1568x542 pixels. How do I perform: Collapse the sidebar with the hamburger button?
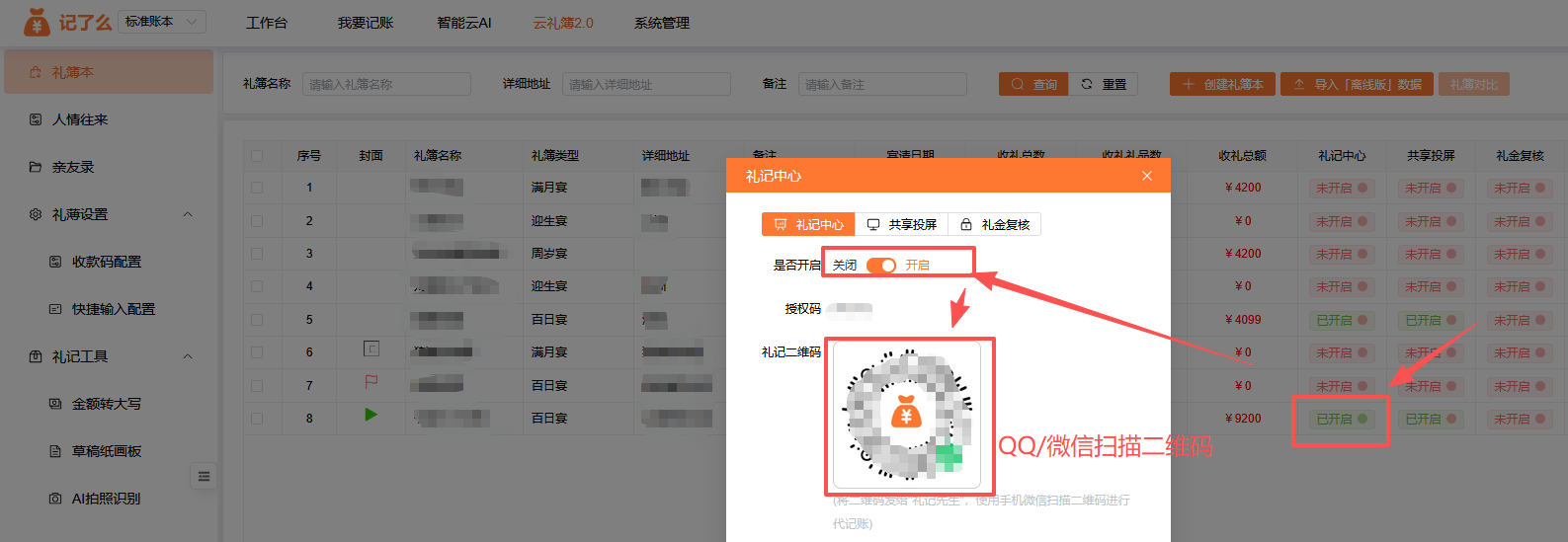pyautogui.click(x=204, y=476)
